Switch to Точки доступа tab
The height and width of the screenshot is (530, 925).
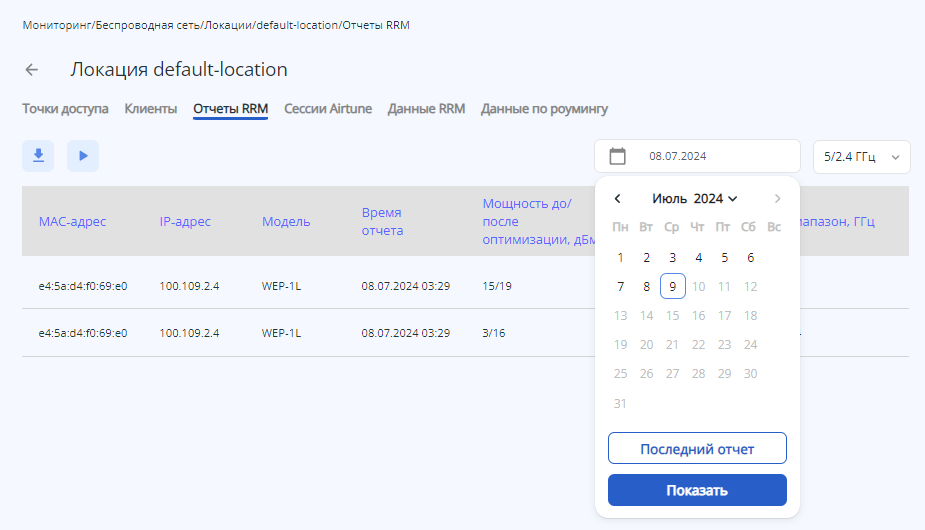[65, 109]
